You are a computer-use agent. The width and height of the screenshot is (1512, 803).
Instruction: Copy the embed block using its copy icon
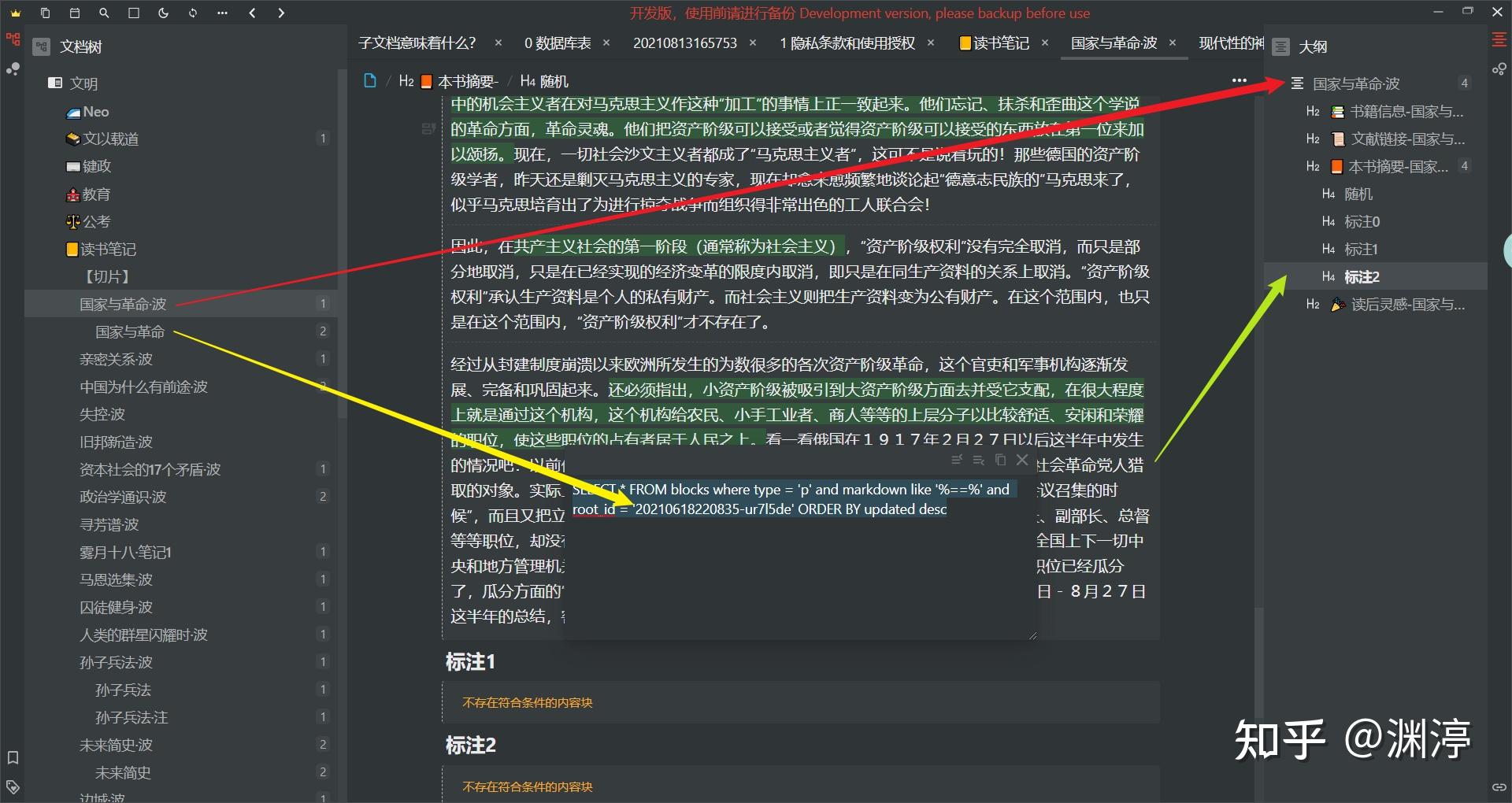pos(1000,460)
